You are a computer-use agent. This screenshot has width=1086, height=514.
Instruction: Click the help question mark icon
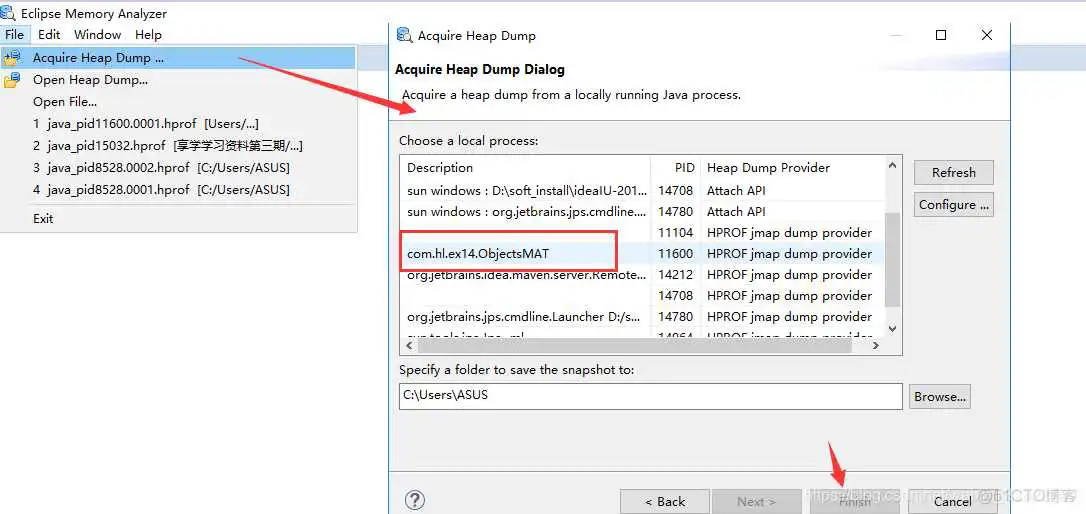click(415, 501)
